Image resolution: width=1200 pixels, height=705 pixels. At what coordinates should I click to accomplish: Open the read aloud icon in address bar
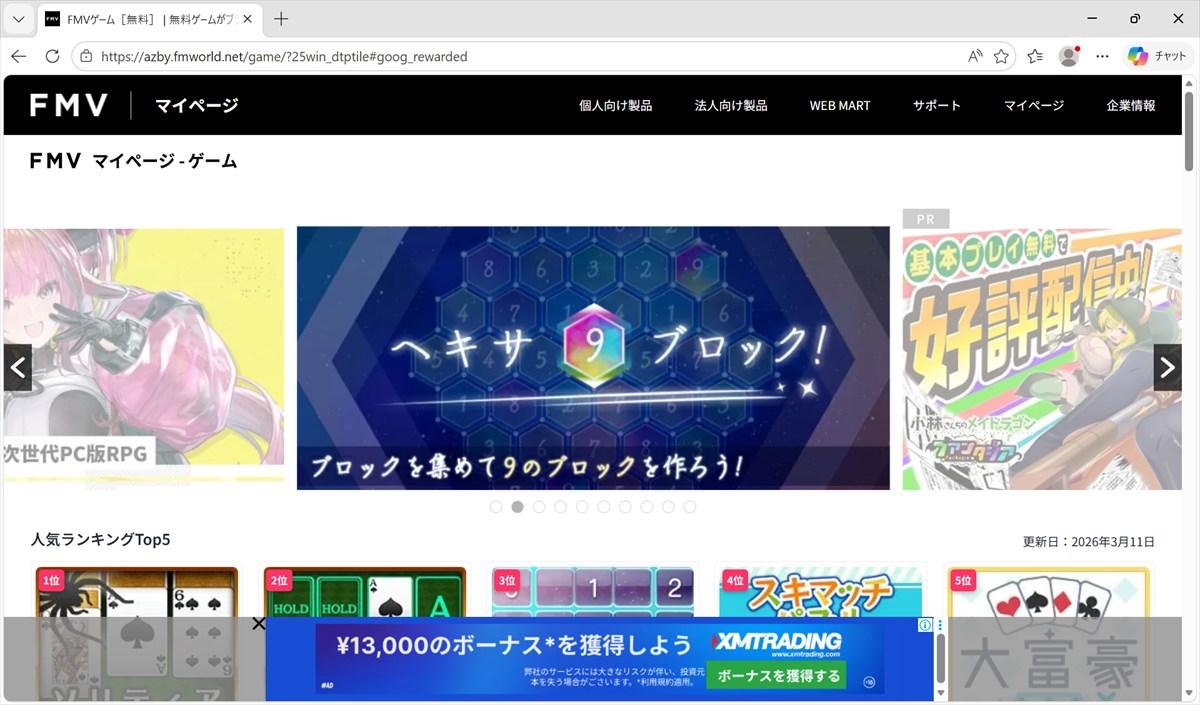click(x=975, y=57)
